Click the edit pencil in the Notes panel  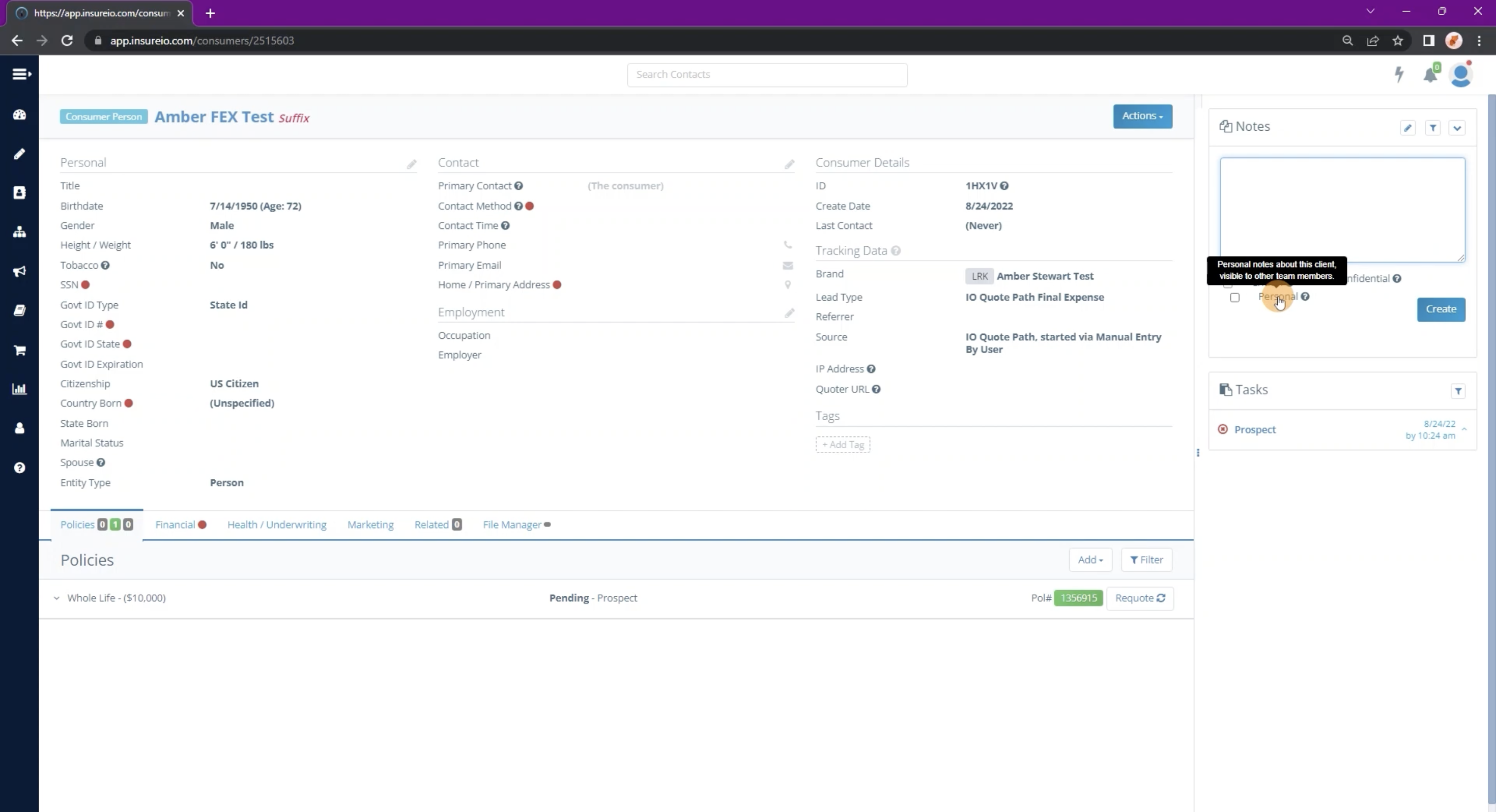(1408, 128)
